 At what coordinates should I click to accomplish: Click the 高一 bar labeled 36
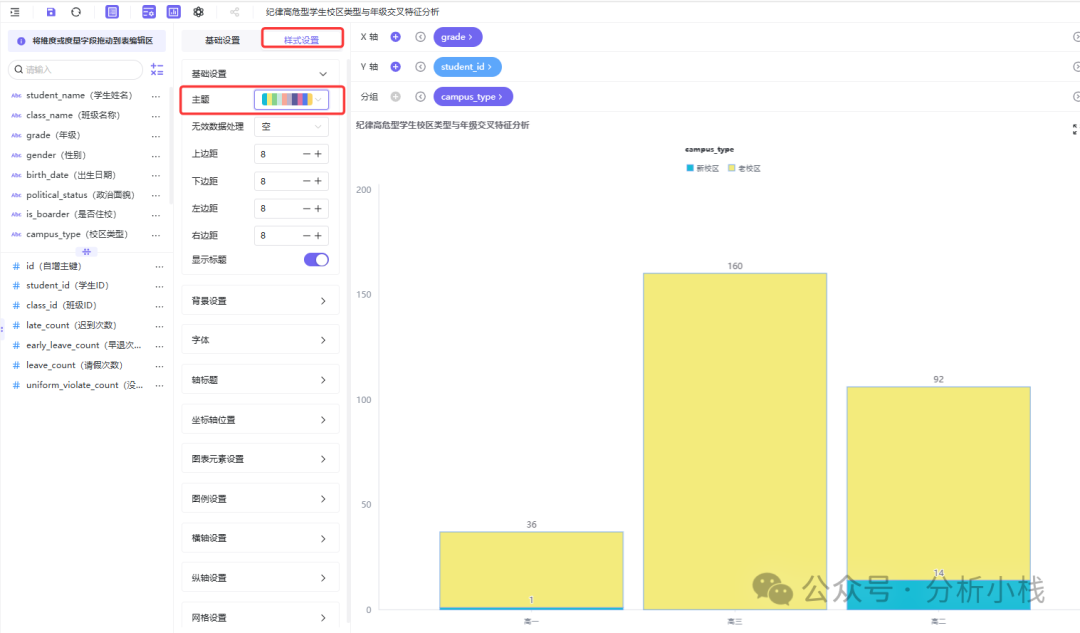(x=531, y=570)
